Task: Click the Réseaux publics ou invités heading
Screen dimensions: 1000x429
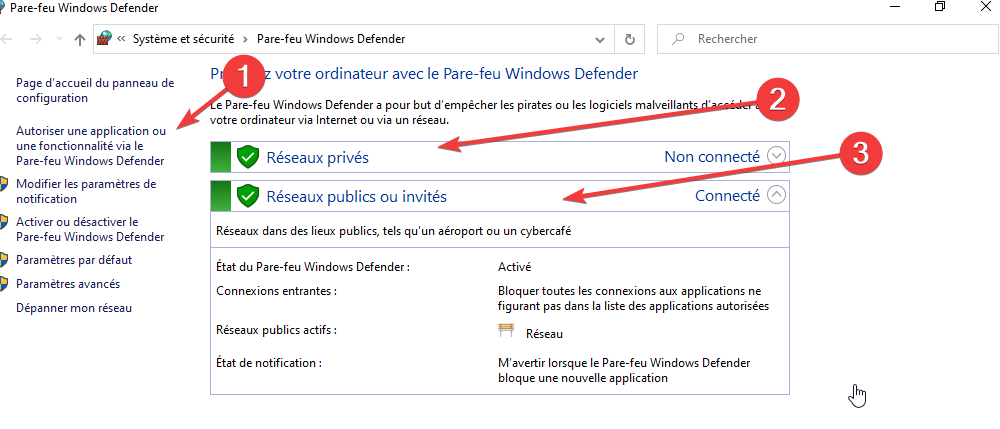Action: (x=357, y=196)
